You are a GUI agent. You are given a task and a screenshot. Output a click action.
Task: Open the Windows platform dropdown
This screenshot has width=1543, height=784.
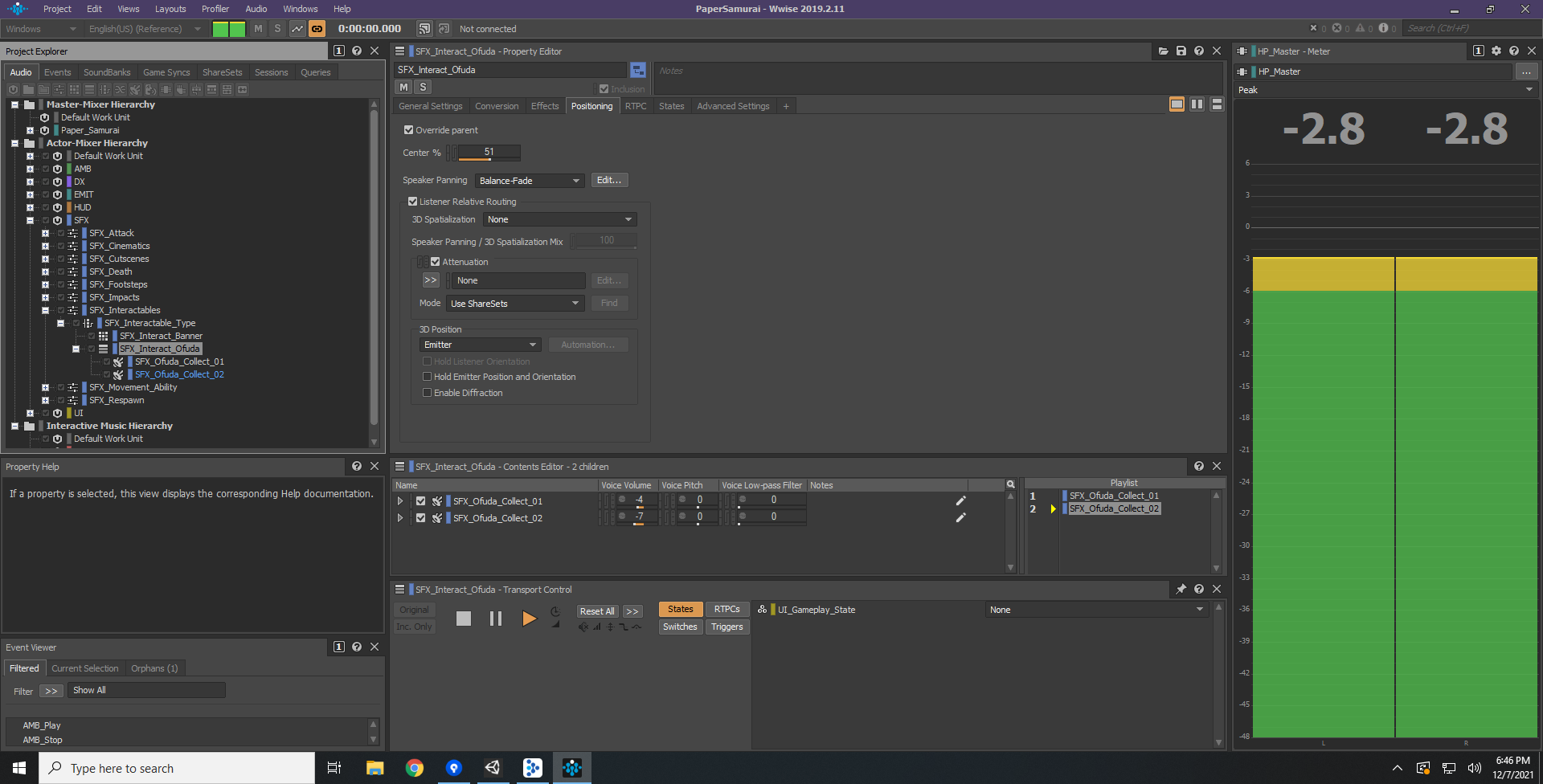coord(40,29)
